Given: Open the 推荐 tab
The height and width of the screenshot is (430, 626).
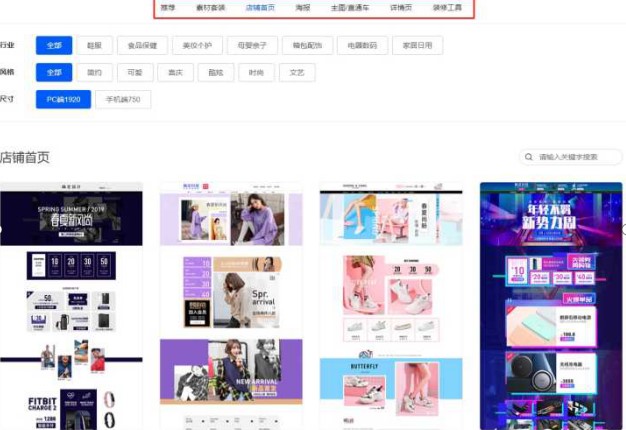Looking at the screenshot, I should [168, 7].
